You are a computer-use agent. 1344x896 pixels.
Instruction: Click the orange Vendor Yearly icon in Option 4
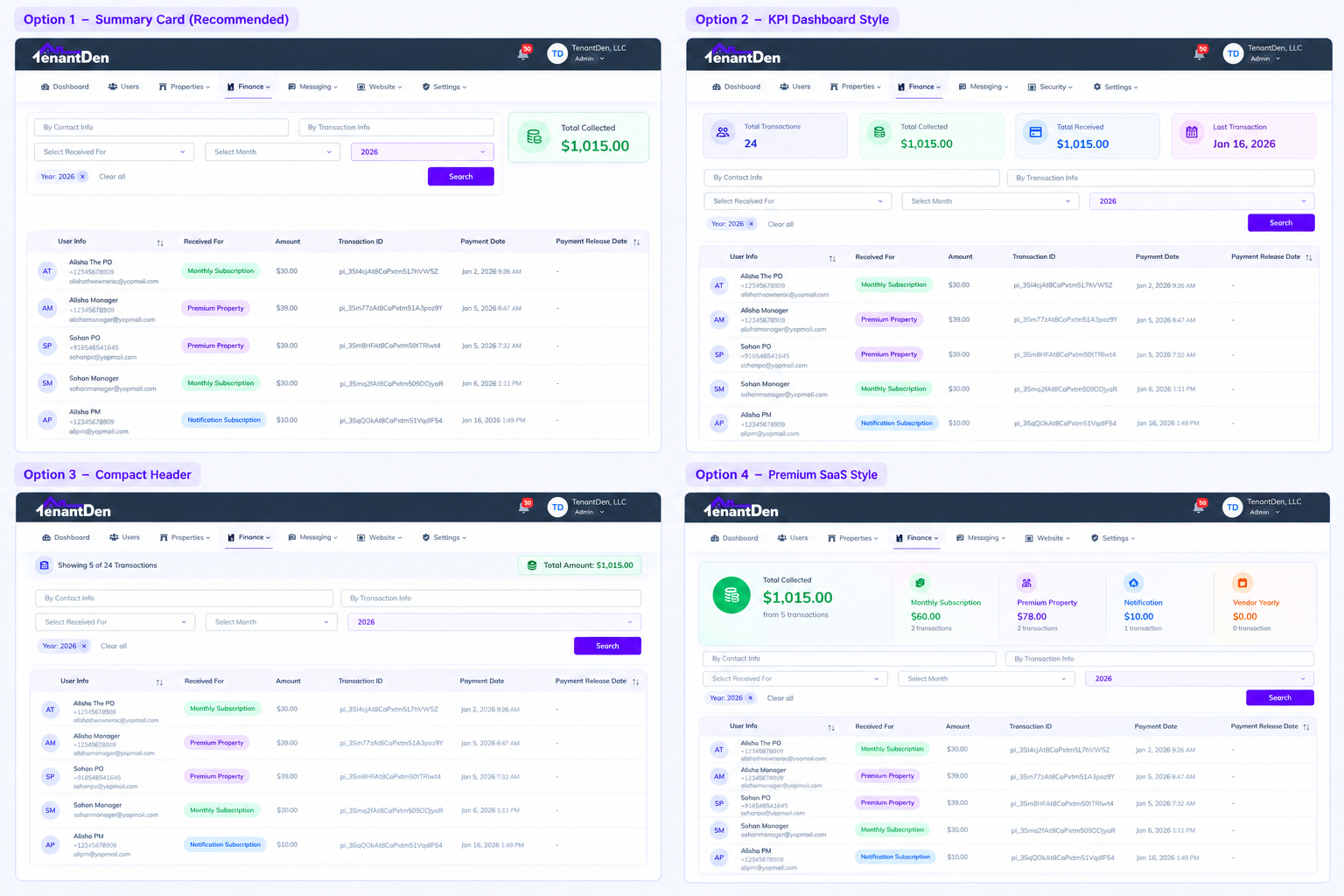(x=1242, y=583)
